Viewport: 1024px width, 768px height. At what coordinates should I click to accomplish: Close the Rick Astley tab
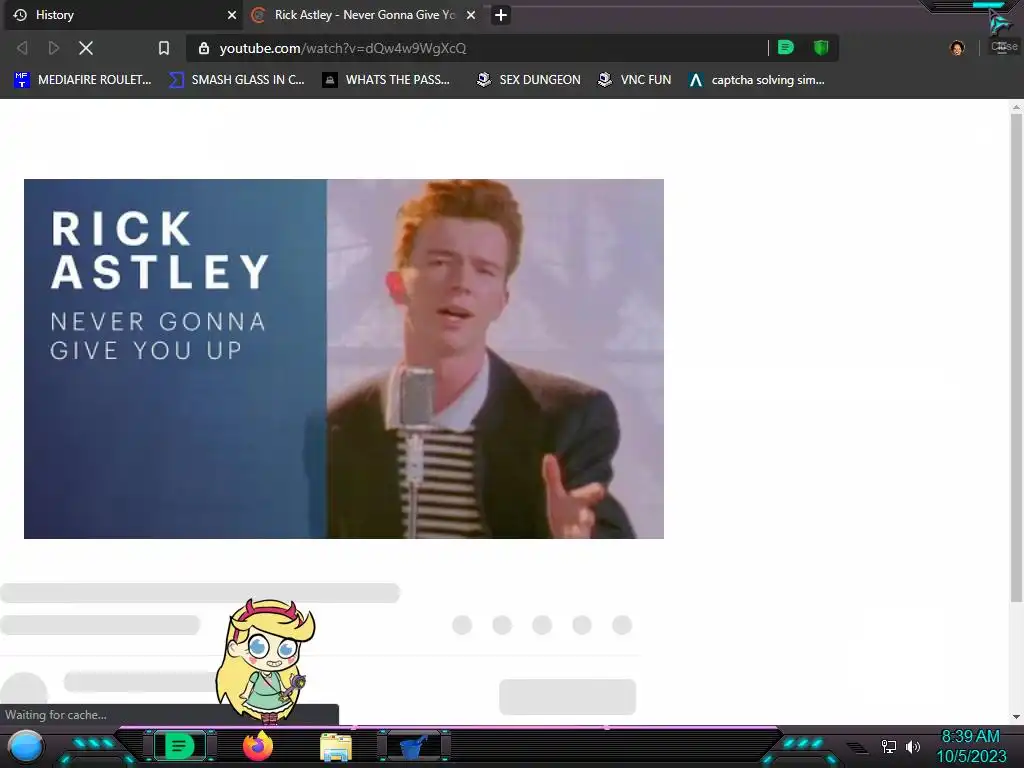[471, 15]
